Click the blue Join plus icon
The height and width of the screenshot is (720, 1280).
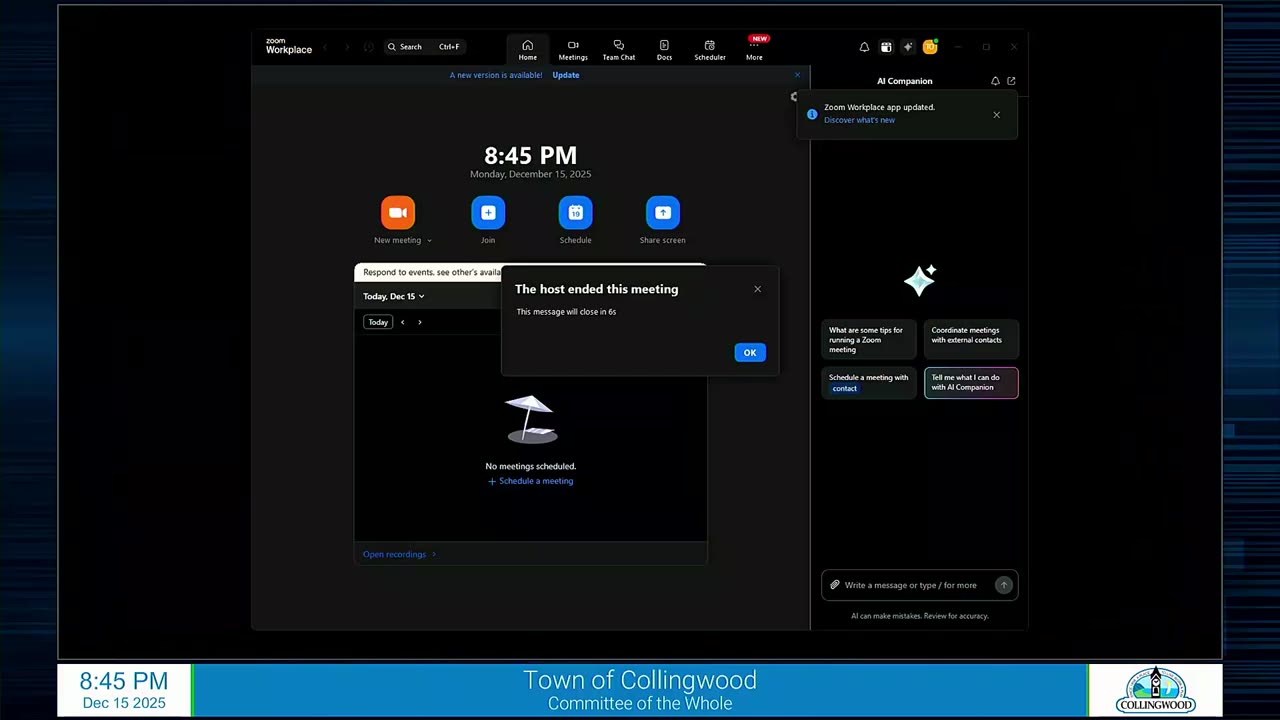[x=488, y=212]
